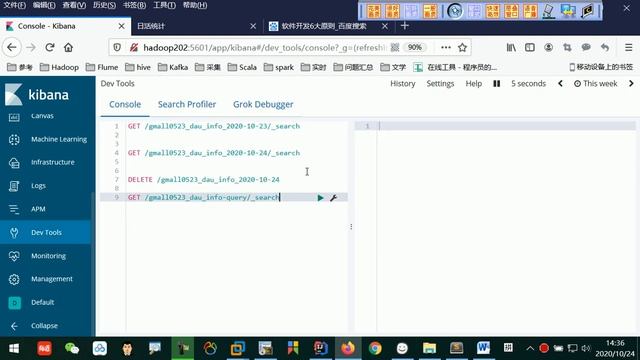Viewport: 640px width, 360px height.
Task: Open Monitoring in the Kibana sidebar
Action: point(48,256)
